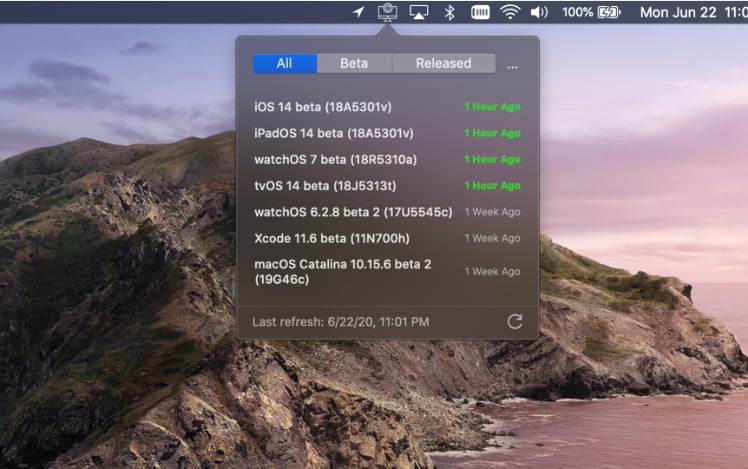Open the AirPlay display menu icon

419,12
